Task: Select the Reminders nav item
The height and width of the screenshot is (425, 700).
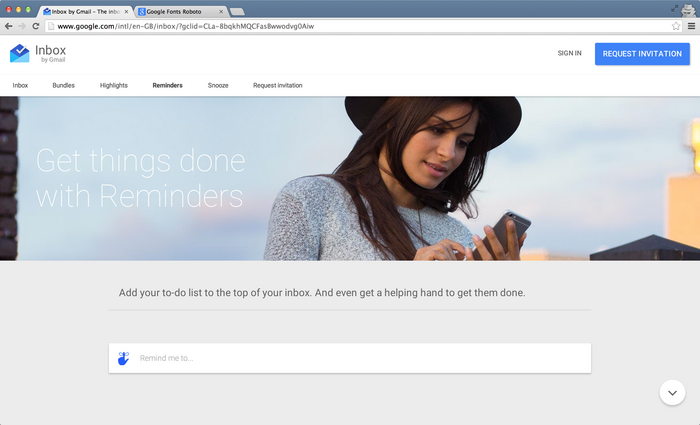Action: point(167,85)
